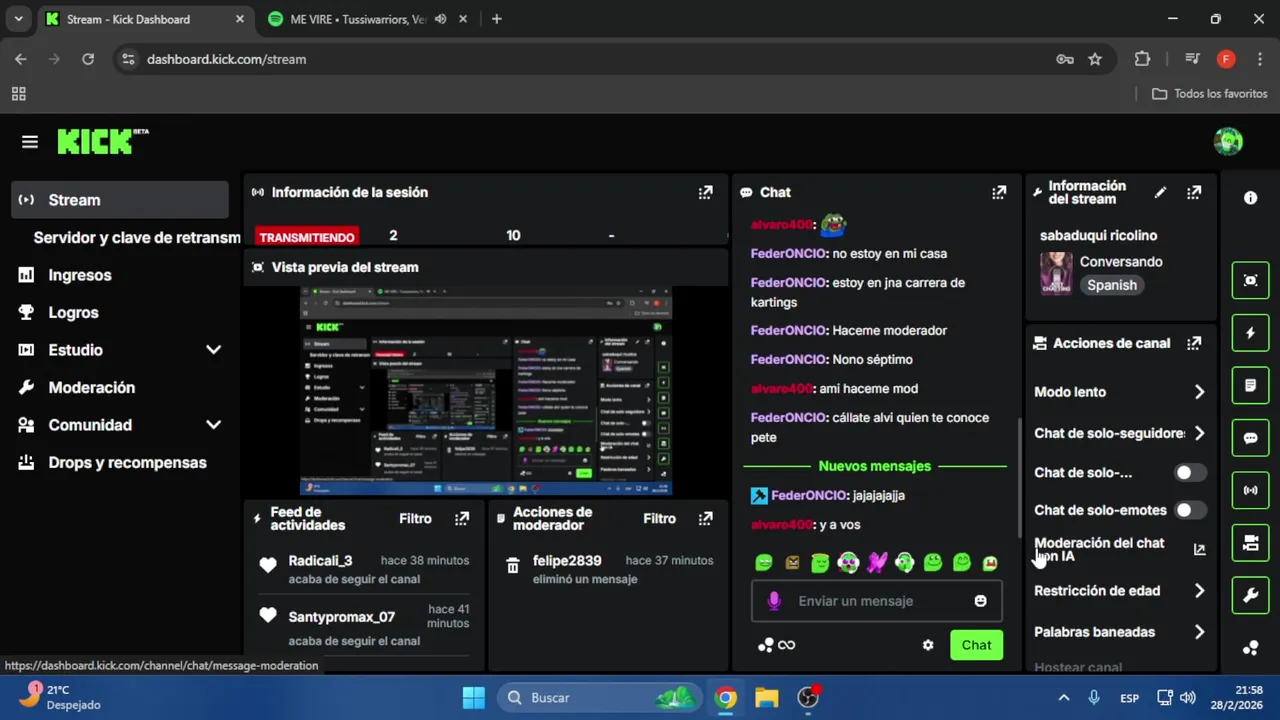The image size is (1280, 720).
Task: Open the emoji picker in the message box
Action: (980, 601)
